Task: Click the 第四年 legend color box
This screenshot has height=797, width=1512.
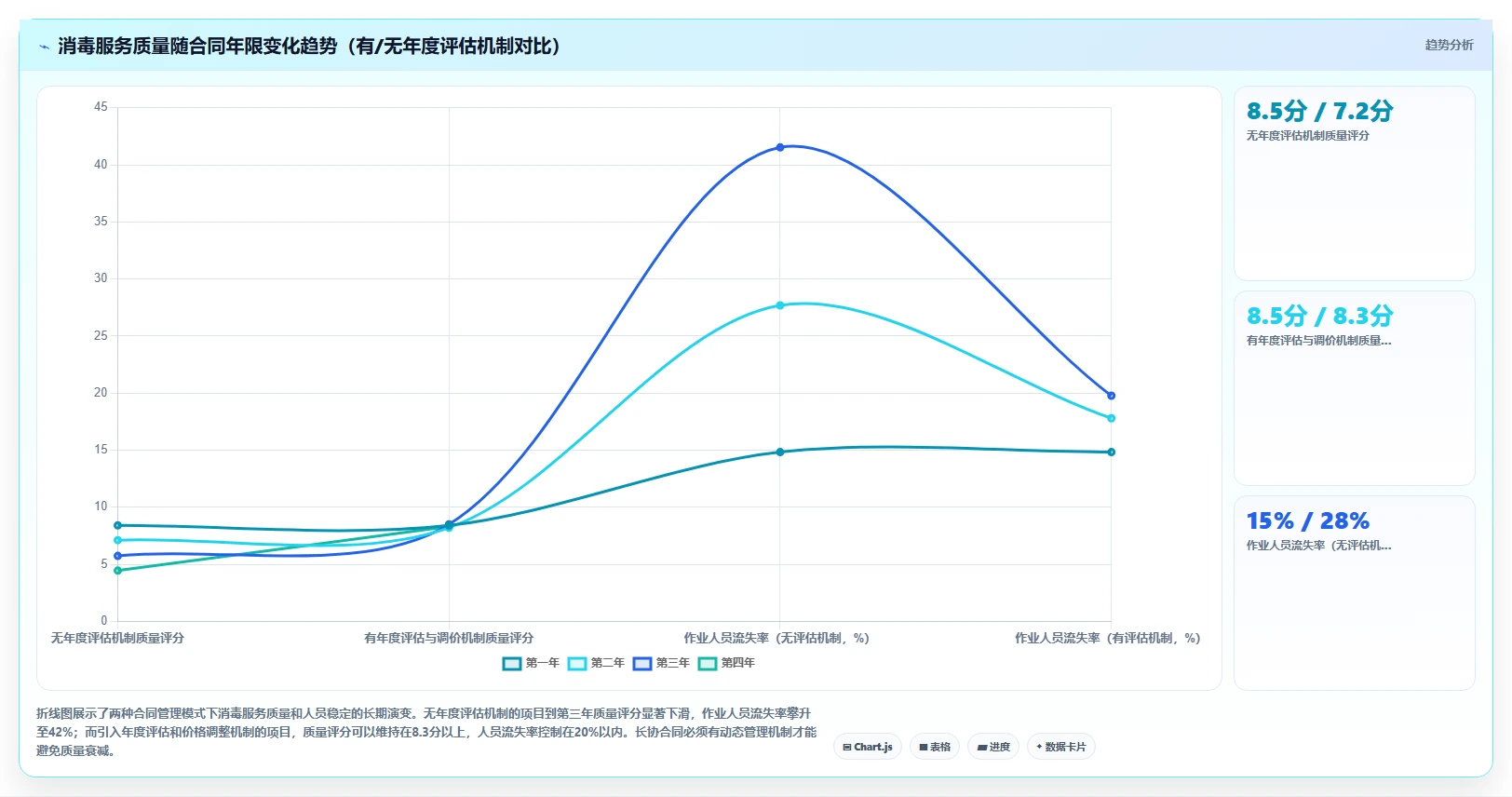Action: coord(707,663)
